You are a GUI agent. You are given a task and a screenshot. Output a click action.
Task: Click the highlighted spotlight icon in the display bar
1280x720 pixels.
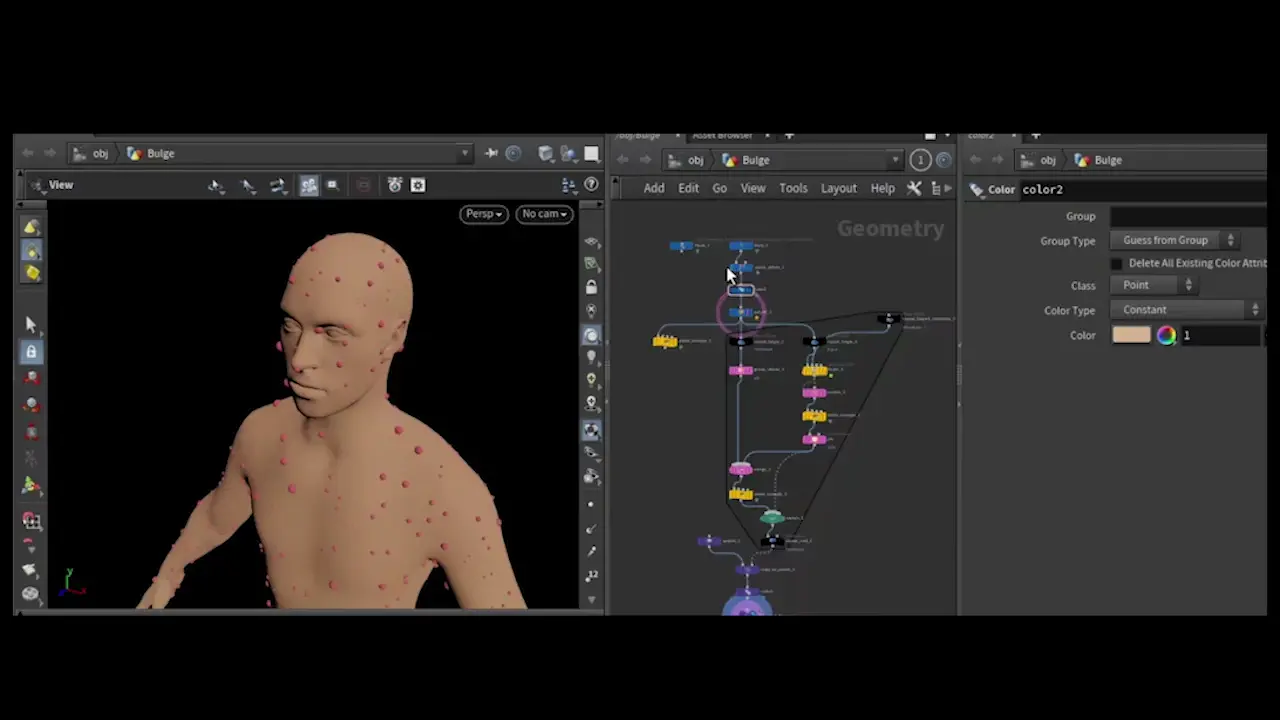click(591, 336)
